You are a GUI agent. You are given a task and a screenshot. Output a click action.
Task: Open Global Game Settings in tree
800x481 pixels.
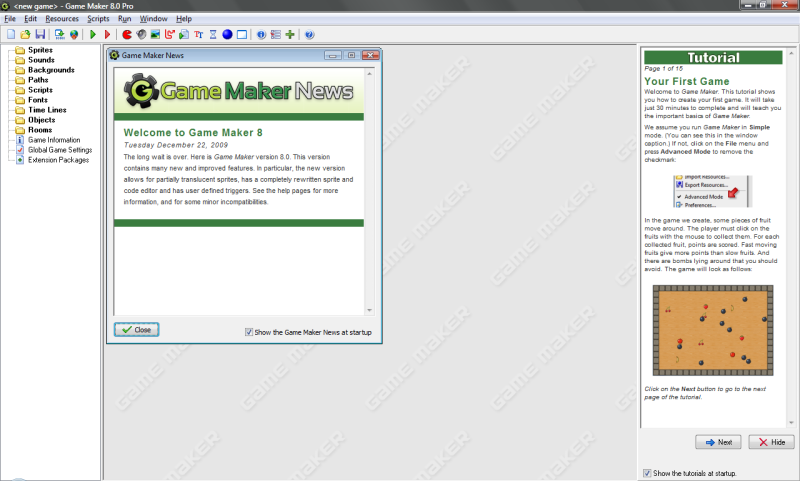click(x=60, y=150)
